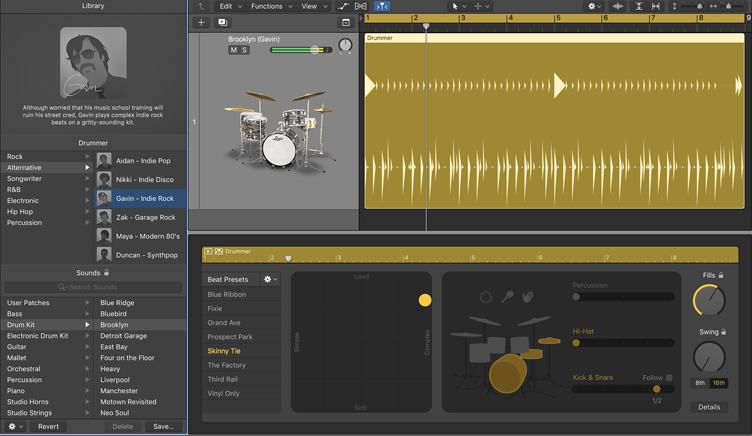Screen dimensions: 752x436
Task: Expand the Guitar sounds category
Action: point(87,347)
